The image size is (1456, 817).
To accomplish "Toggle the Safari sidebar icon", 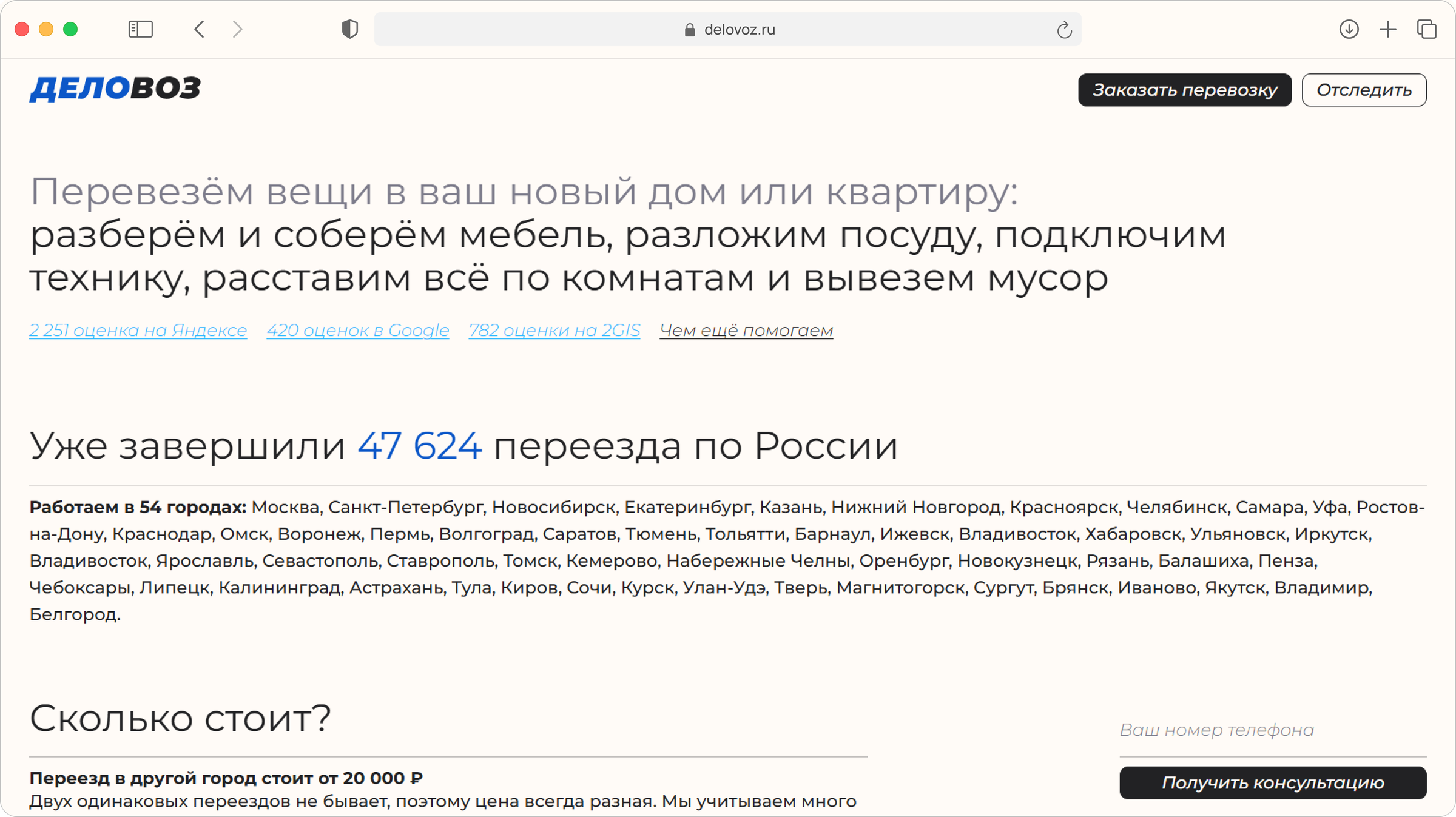I will (x=140, y=29).
